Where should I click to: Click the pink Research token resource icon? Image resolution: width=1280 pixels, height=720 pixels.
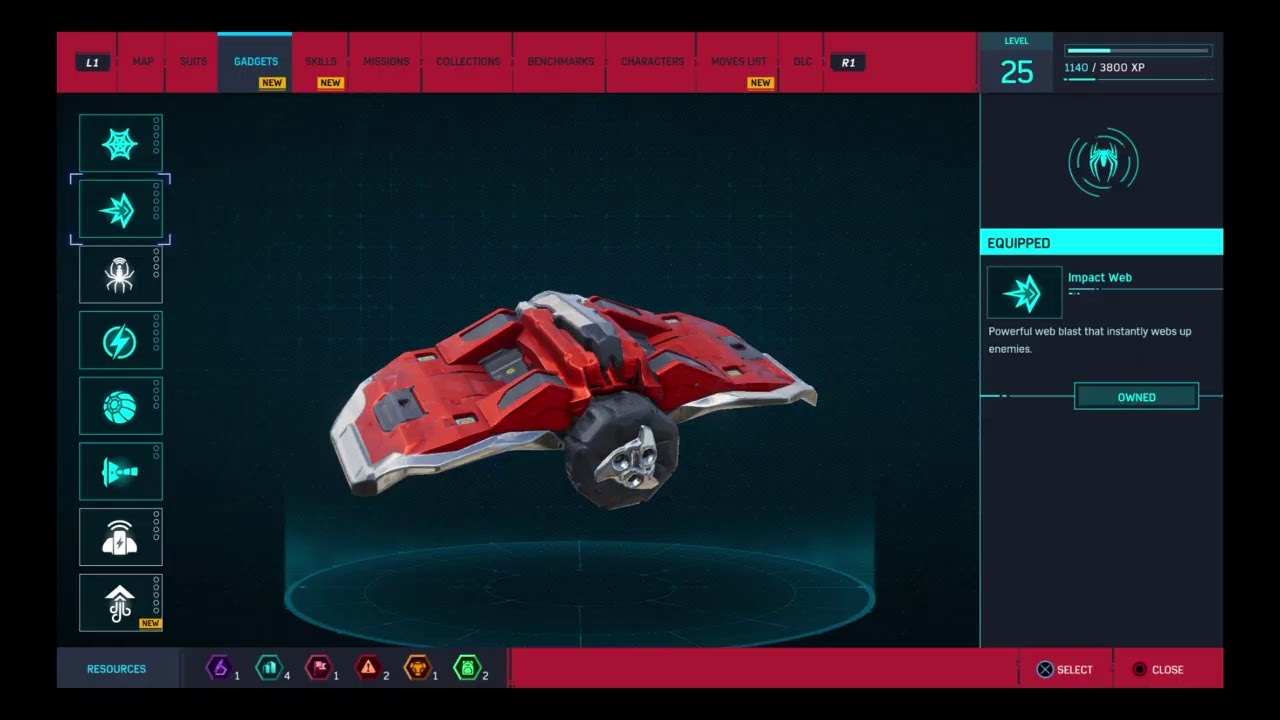coord(318,668)
